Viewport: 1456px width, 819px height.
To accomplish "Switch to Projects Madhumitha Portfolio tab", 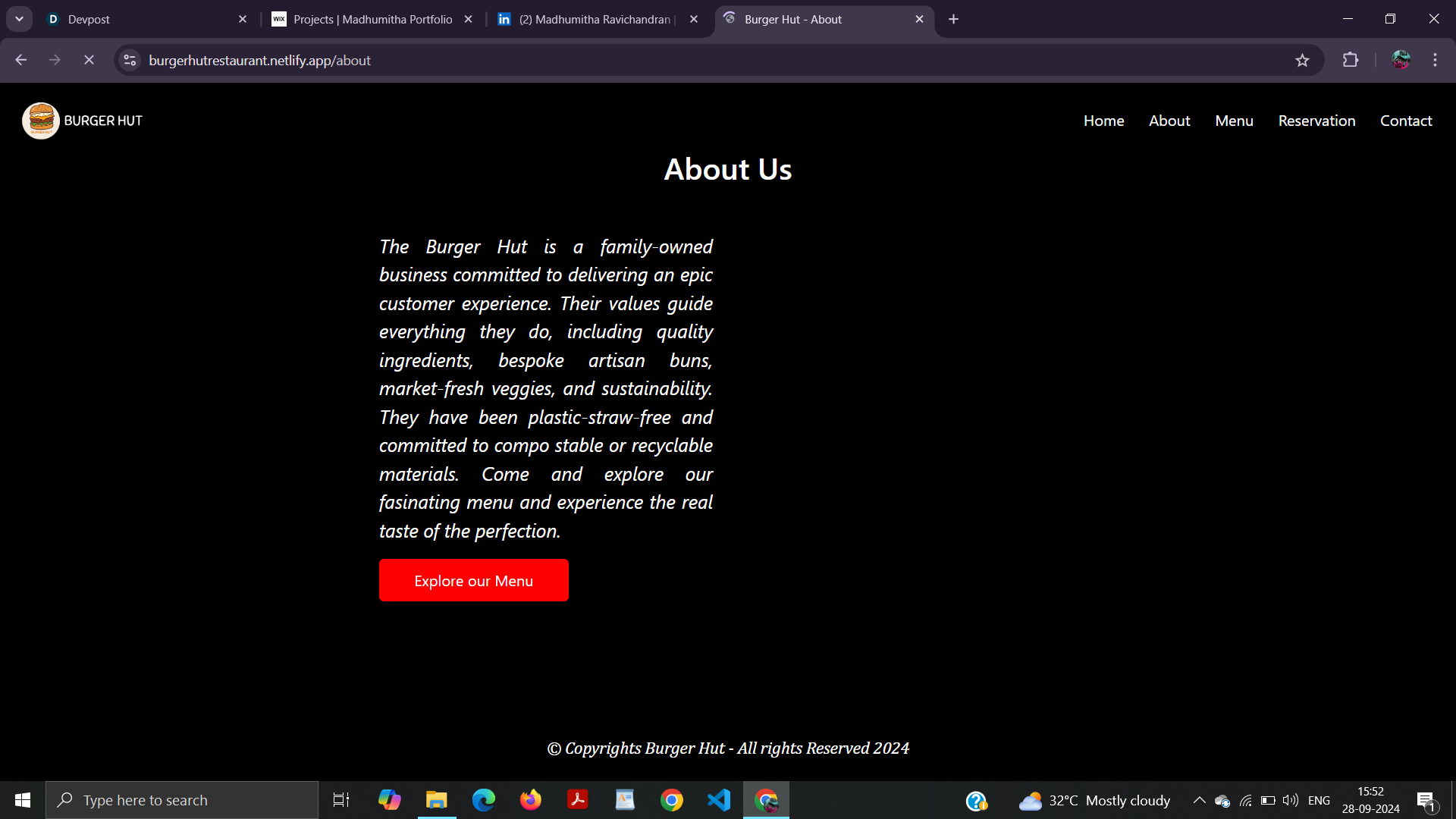I will pos(372,19).
